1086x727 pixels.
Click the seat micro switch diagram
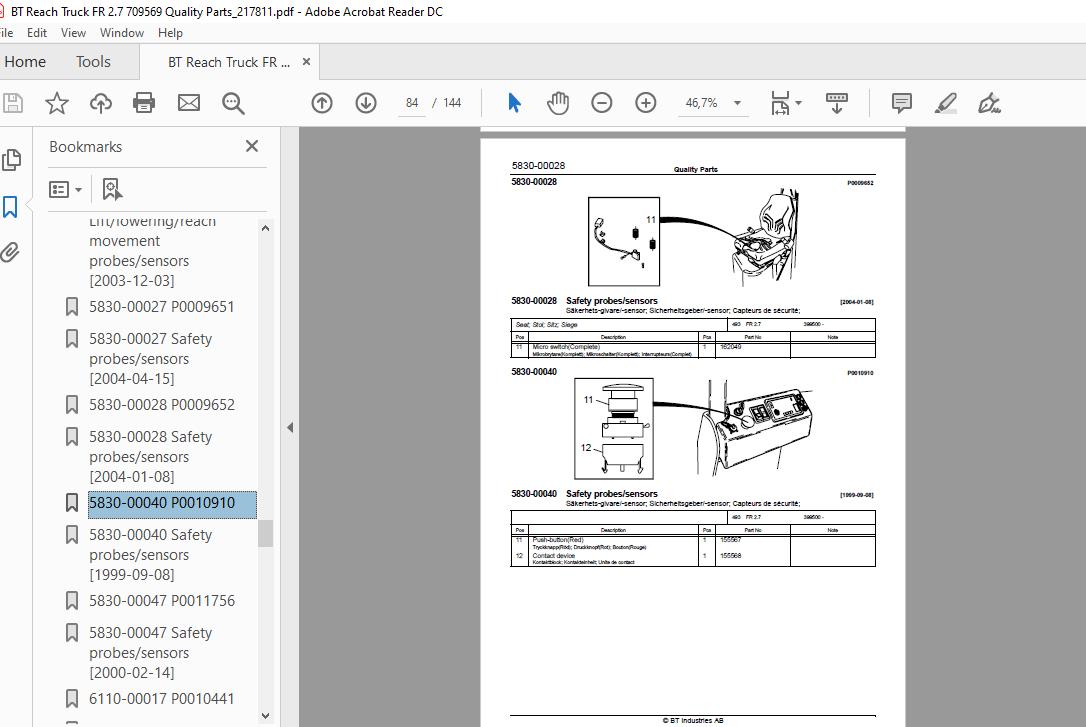click(x=623, y=242)
